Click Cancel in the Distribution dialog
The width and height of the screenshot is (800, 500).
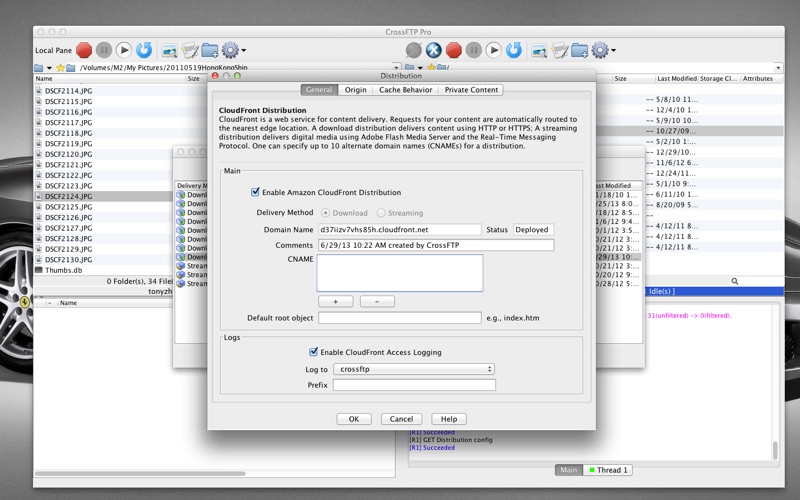tap(401, 419)
